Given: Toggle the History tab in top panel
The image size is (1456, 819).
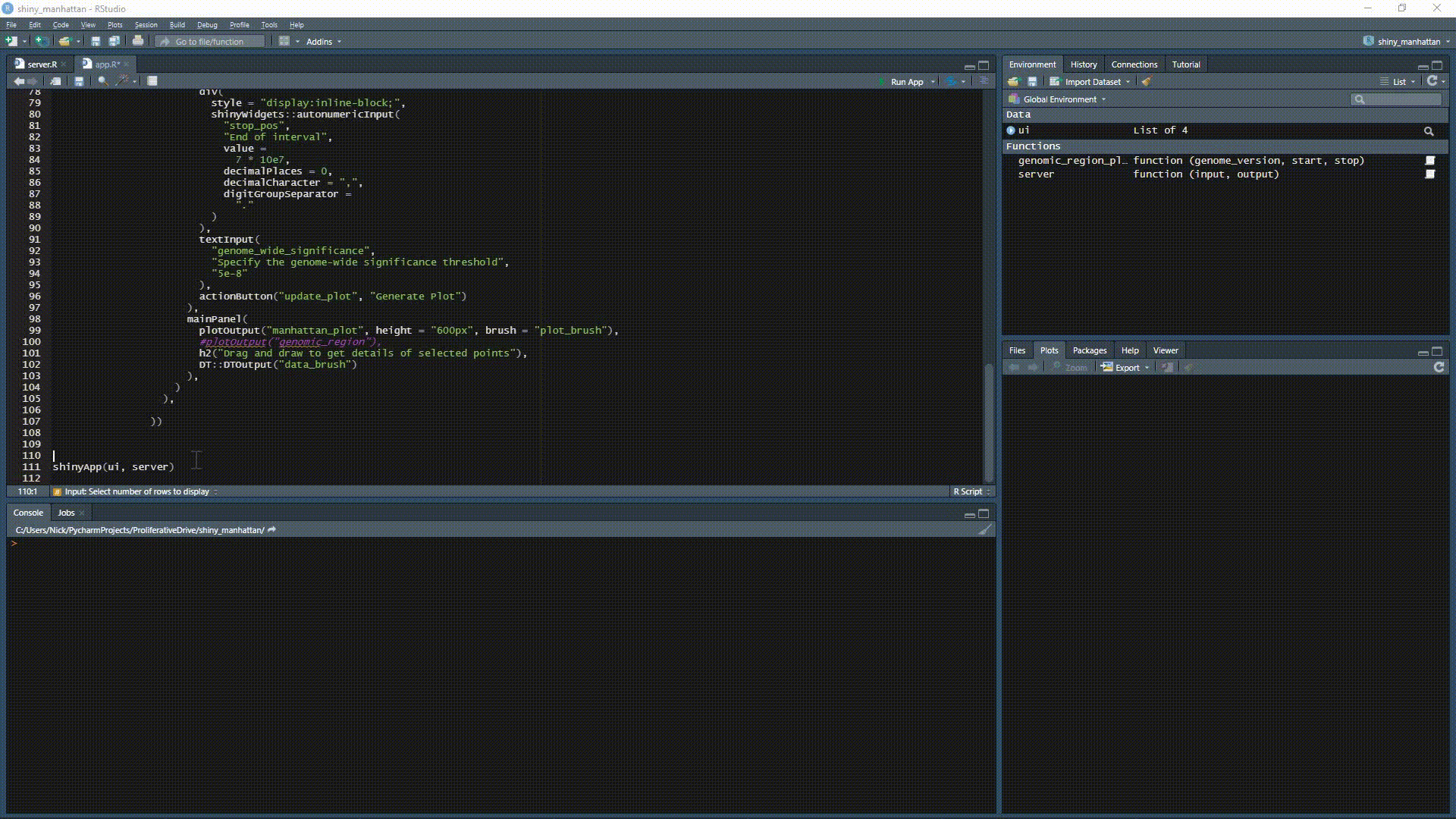Looking at the screenshot, I should point(1083,64).
